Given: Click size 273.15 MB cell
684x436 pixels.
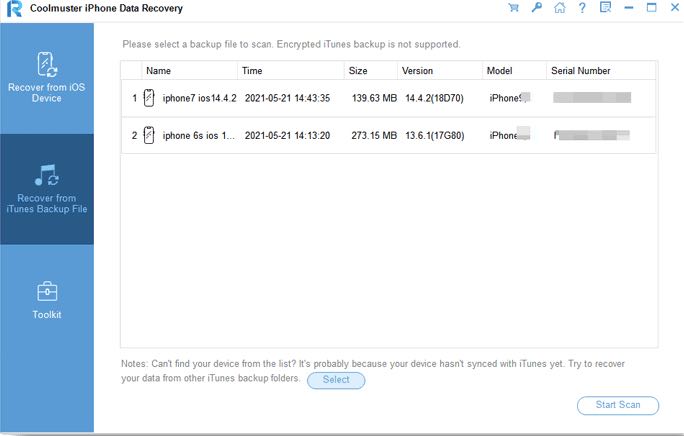Looking at the screenshot, I should 374,136.
